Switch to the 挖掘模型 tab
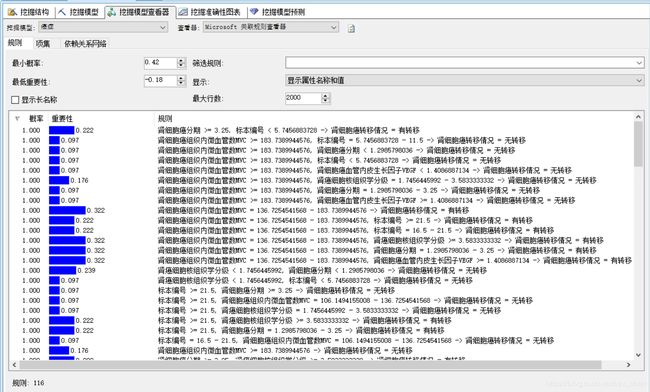The width and height of the screenshot is (650, 392). pyautogui.click(x=79, y=12)
